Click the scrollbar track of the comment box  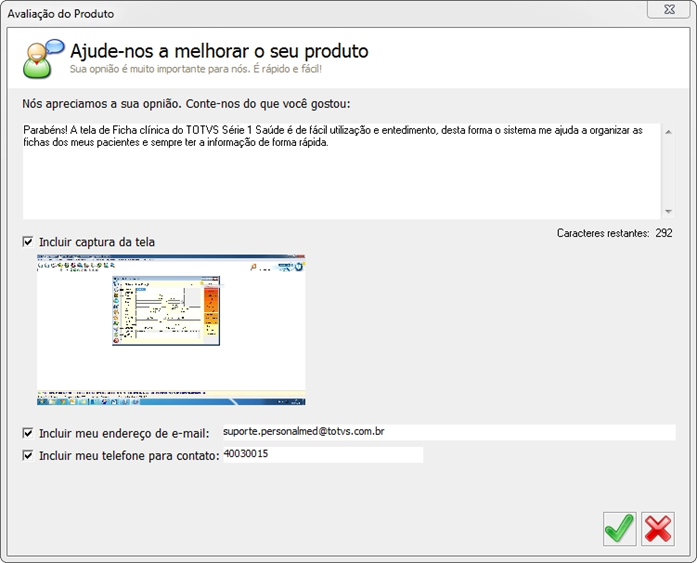[668, 172]
